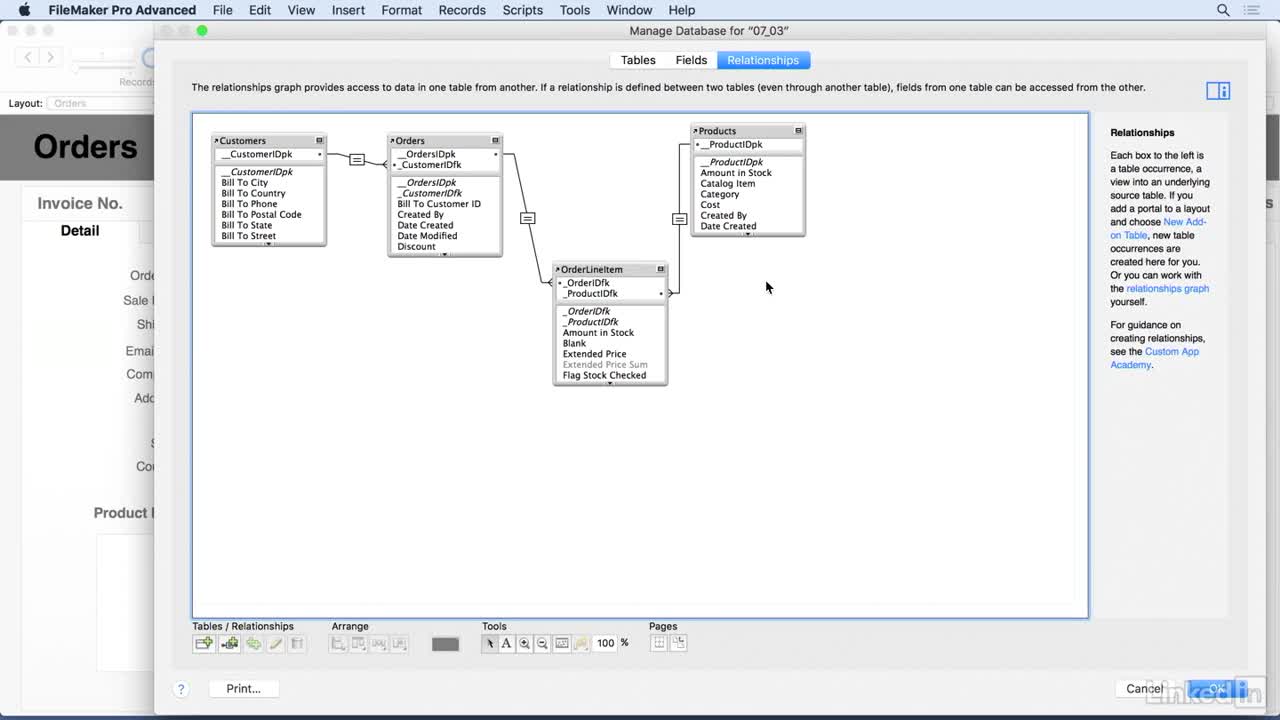The width and height of the screenshot is (1280, 720).
Task: Switch to the Fields tab
Action: tap(691, 60)
